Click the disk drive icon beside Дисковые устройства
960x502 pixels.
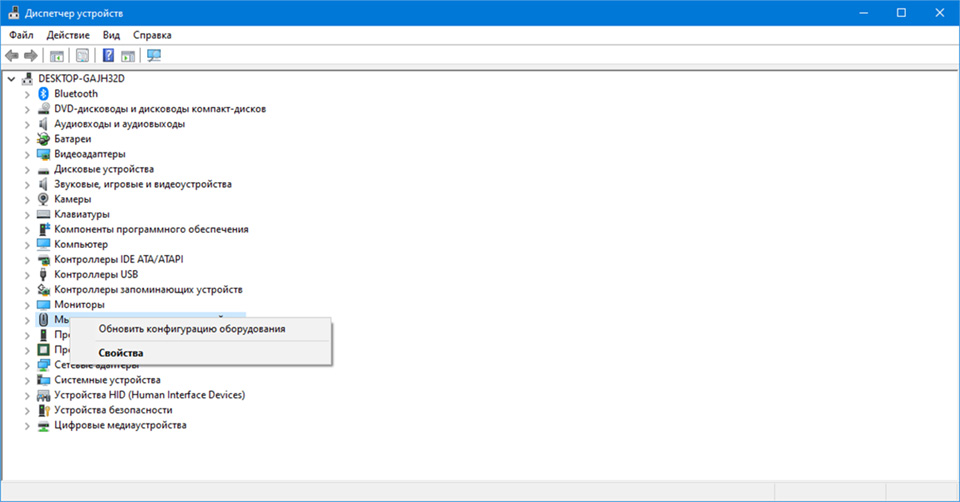pos(43,170)
